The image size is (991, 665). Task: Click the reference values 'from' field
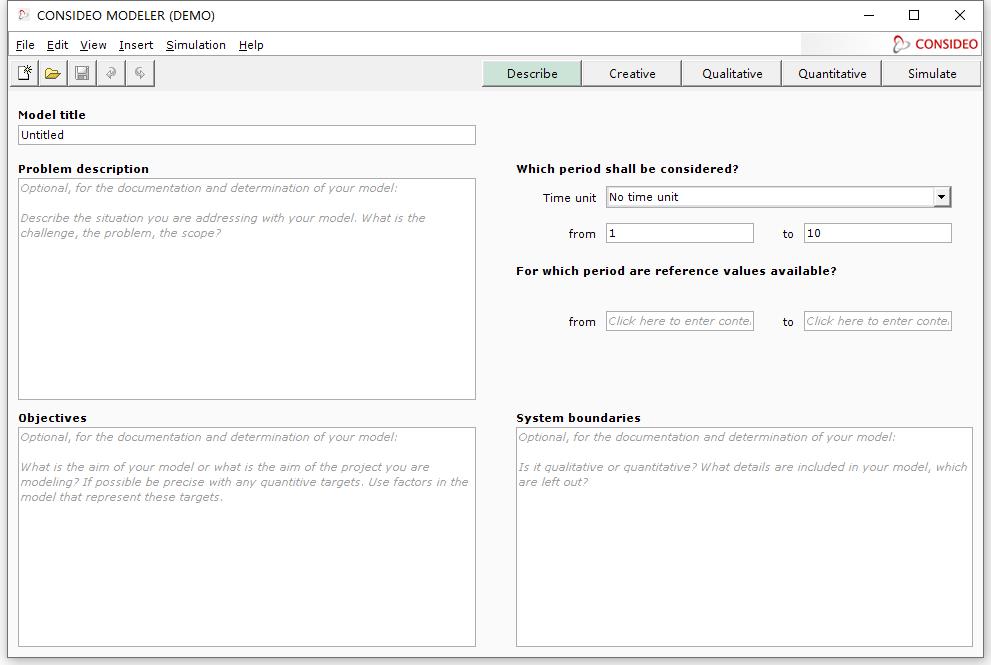point(679,321)
